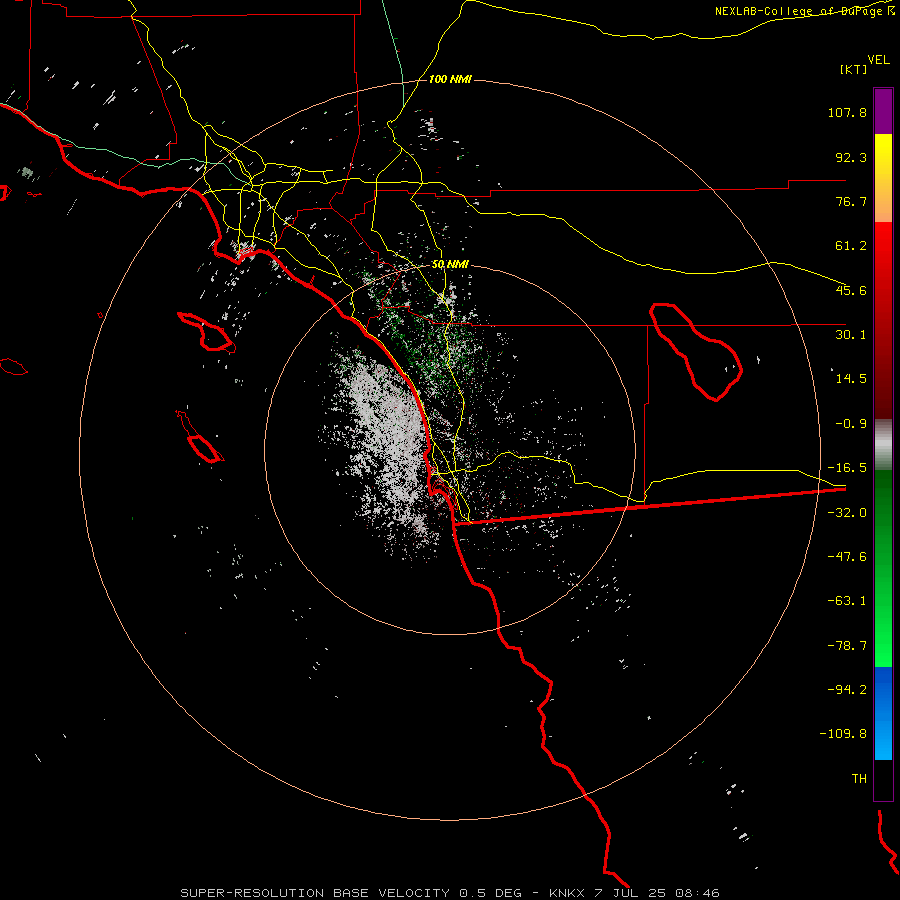Click the 50 NMI range ring label
This screenshot has width=900, height=900.
pos(450,265)
